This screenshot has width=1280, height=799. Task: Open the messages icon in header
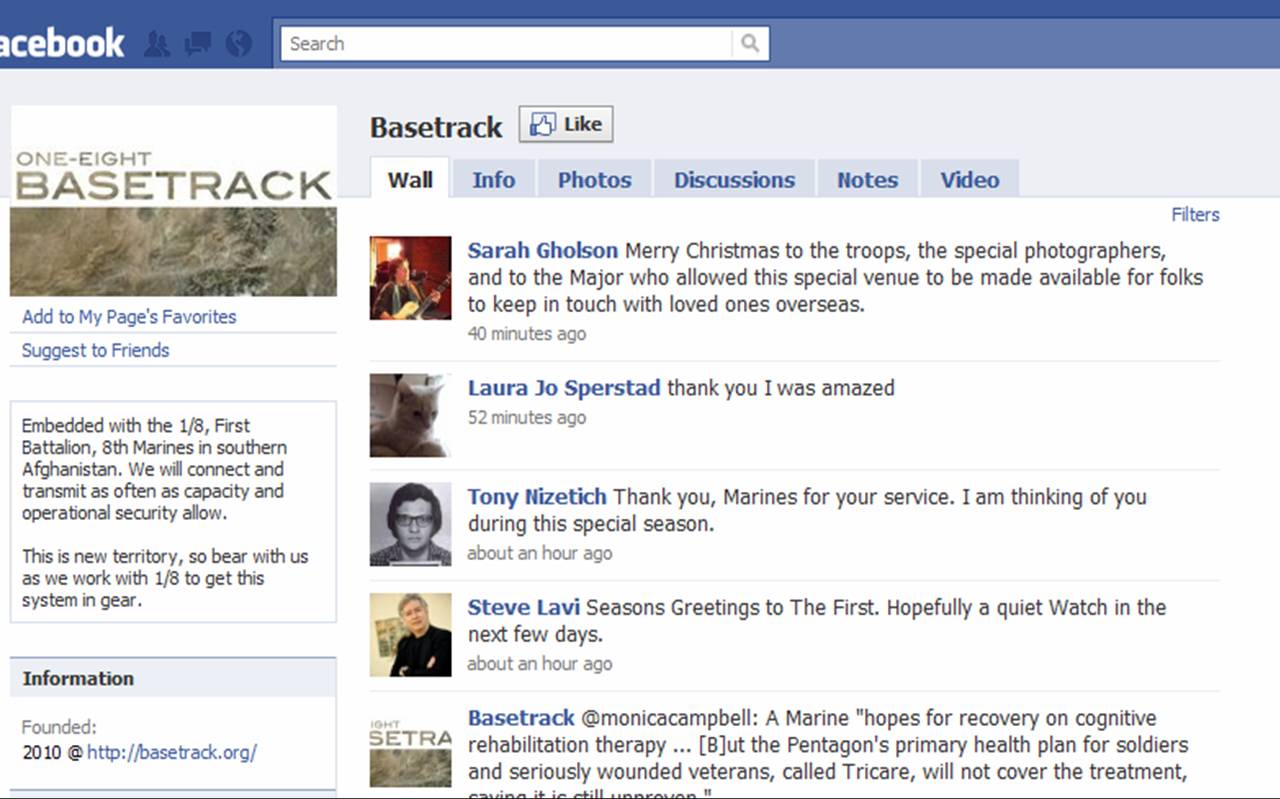point(198,44)
